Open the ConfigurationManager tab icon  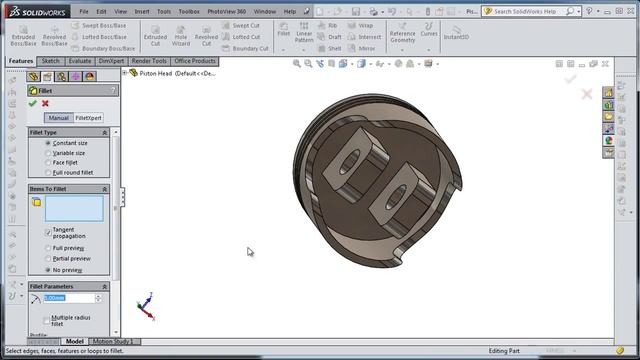pyautogui.click(x=62, y=76)
